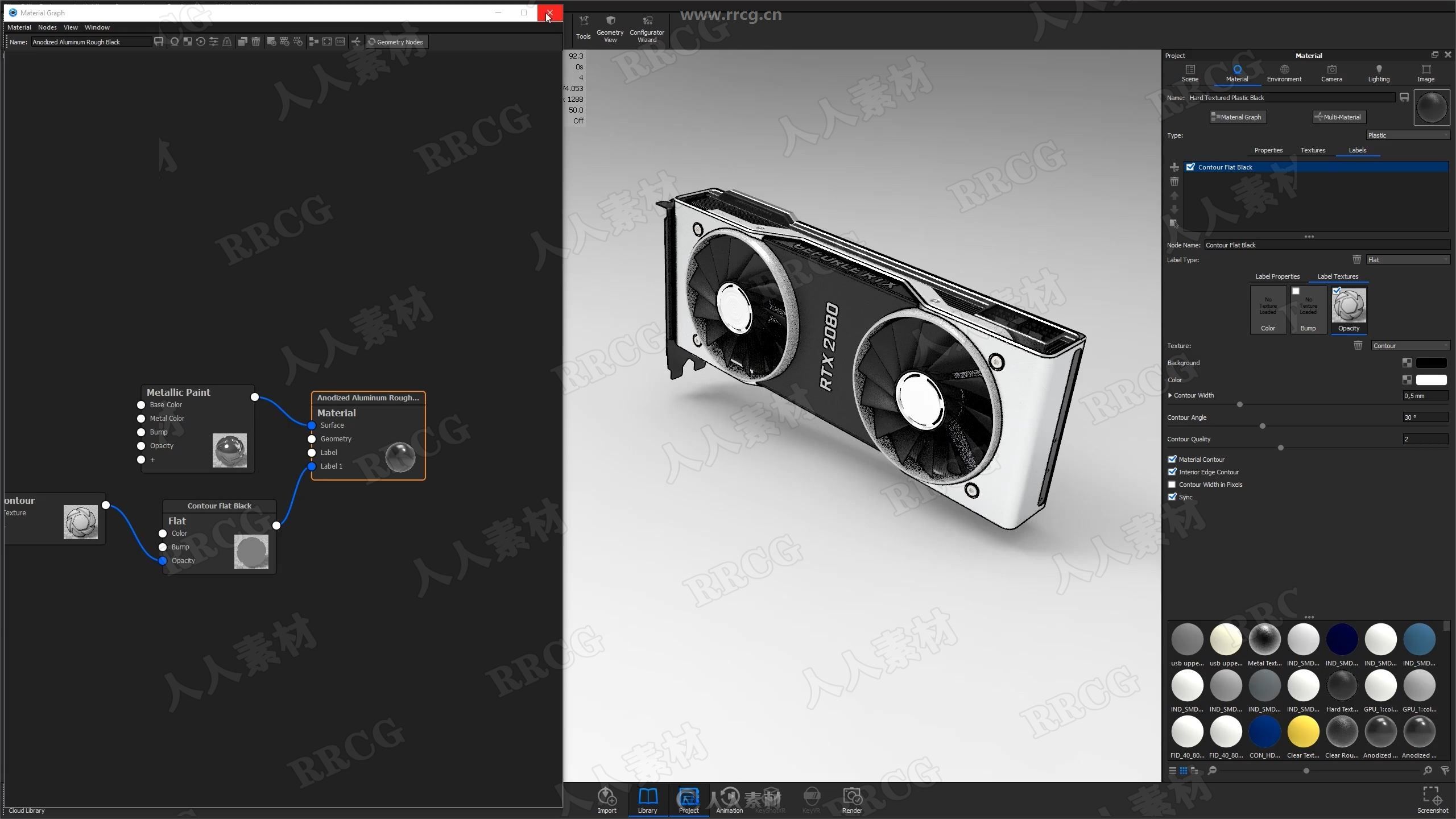Image resolution: width=1456 pixels, height=819 pixels.
Task: Open the Nodes menu in Material Graph
Action: click(x=47, y=27)
